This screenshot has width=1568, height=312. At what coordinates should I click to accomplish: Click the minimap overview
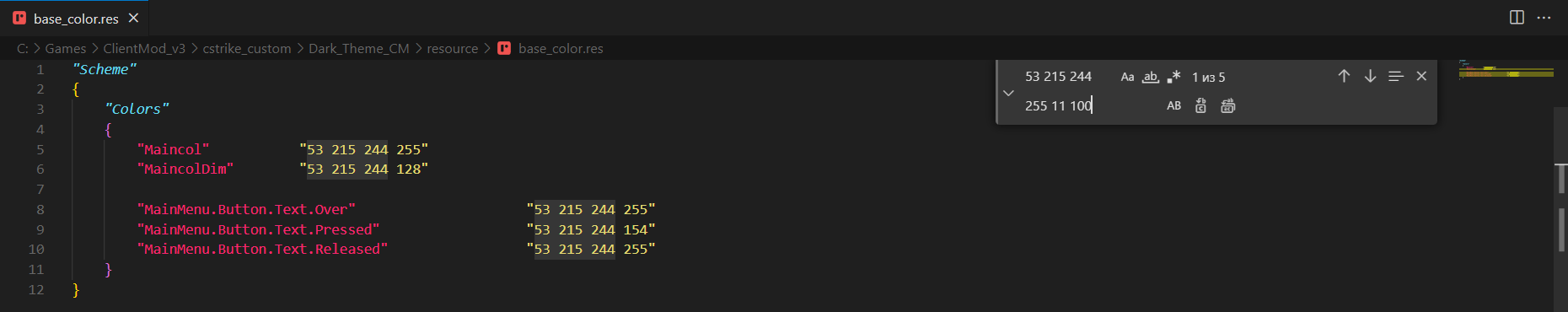click(x=1506, y=186)
